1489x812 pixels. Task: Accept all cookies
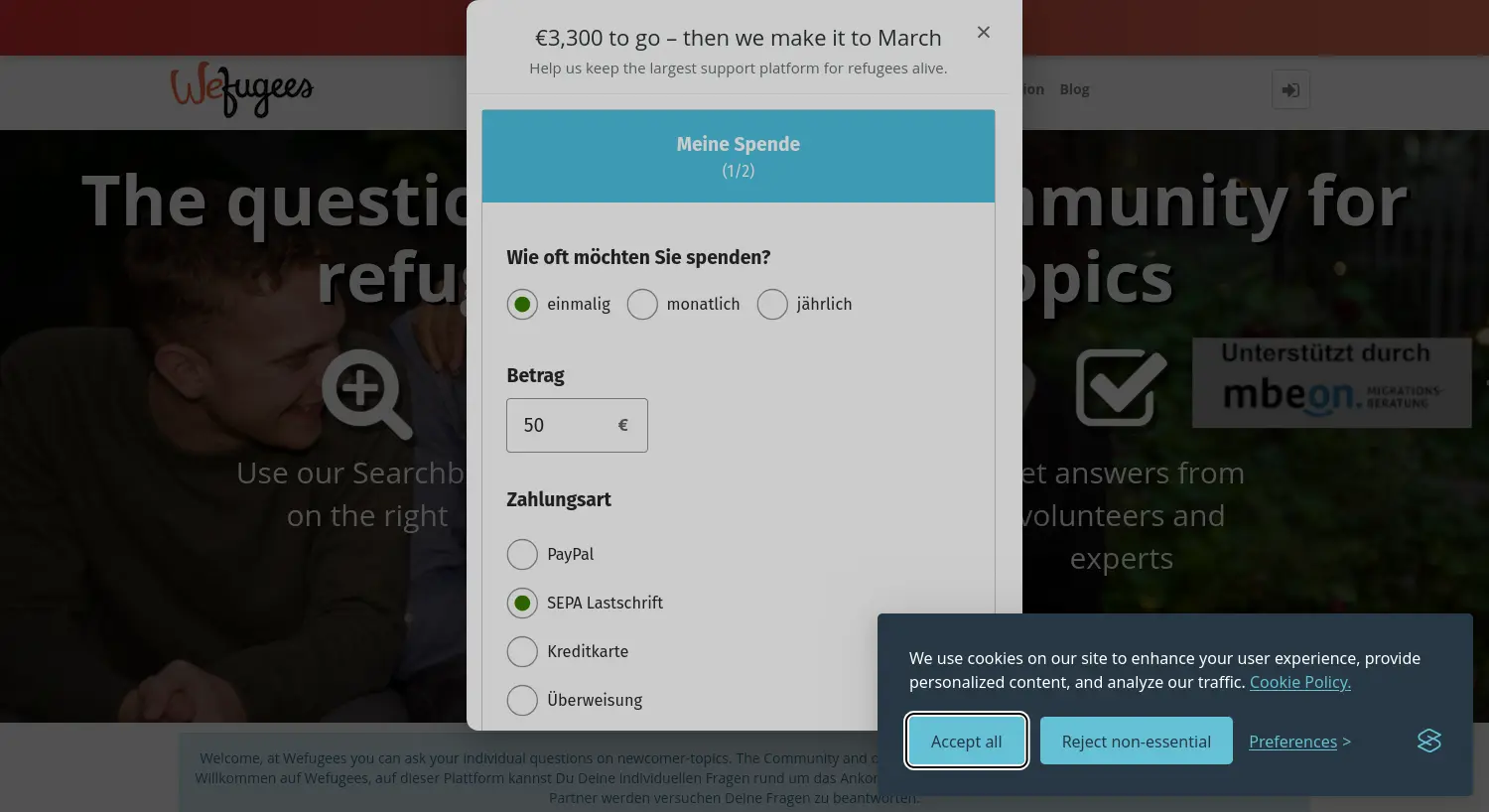coord(966,741)
